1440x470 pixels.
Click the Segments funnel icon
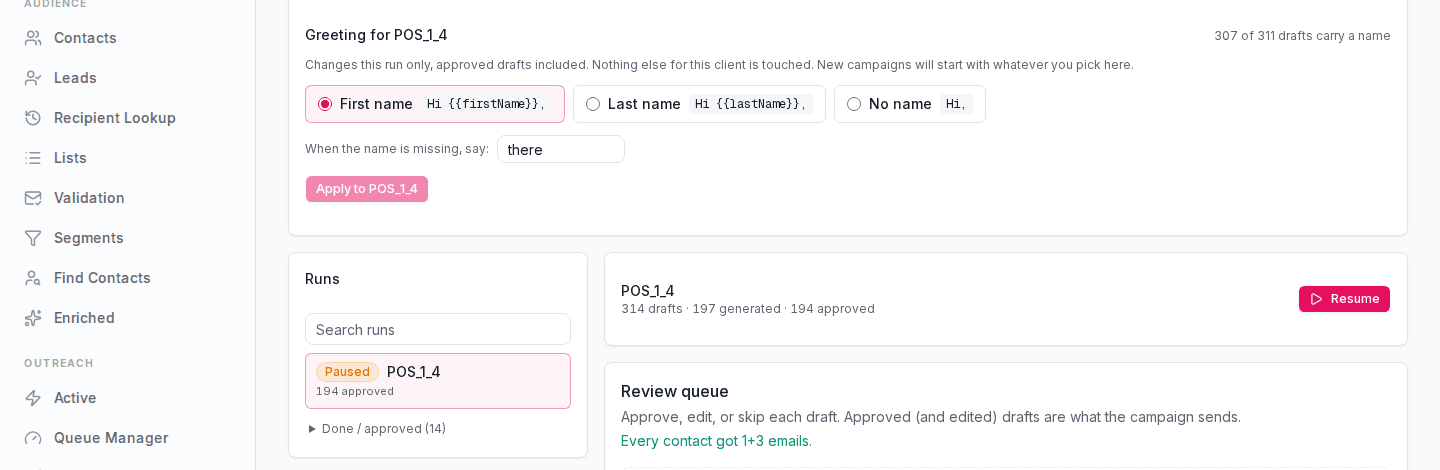point(33,238)
